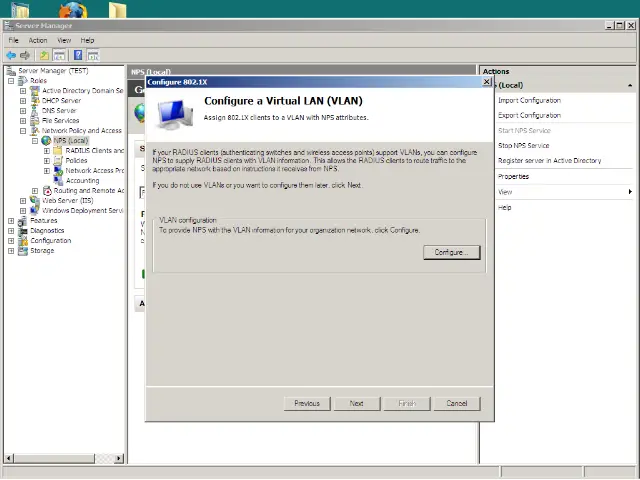The width and height of the screenshot is (640, 480).
Task: Click the Active Directory Domain Services icon
Action: click(35, 91)
